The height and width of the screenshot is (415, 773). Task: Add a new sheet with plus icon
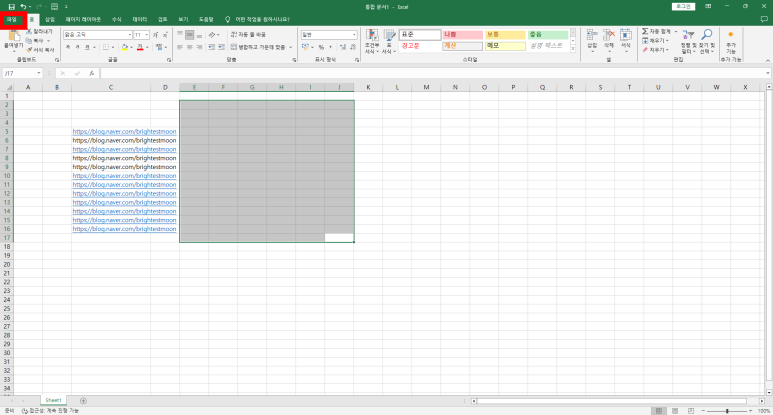point(83,401)
